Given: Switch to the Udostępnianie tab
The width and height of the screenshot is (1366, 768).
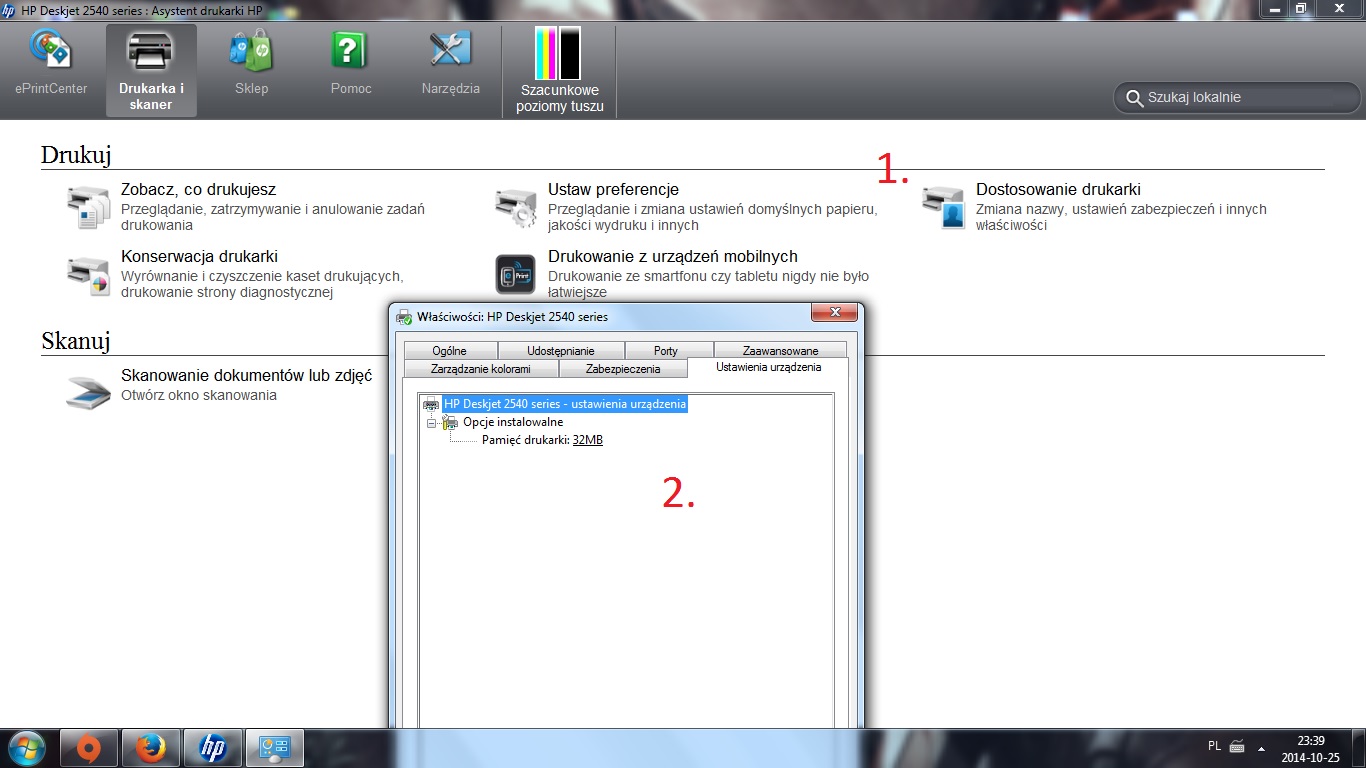Looking at the screenshot, I should [x=561, y=350].
